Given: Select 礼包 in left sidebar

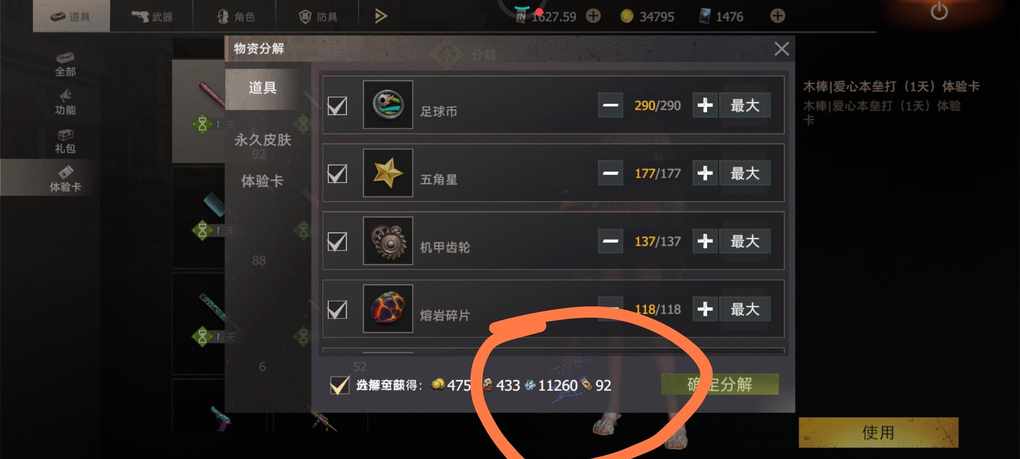Looking at the screenshot, I should pyautogui.click(x=65, y=141).
